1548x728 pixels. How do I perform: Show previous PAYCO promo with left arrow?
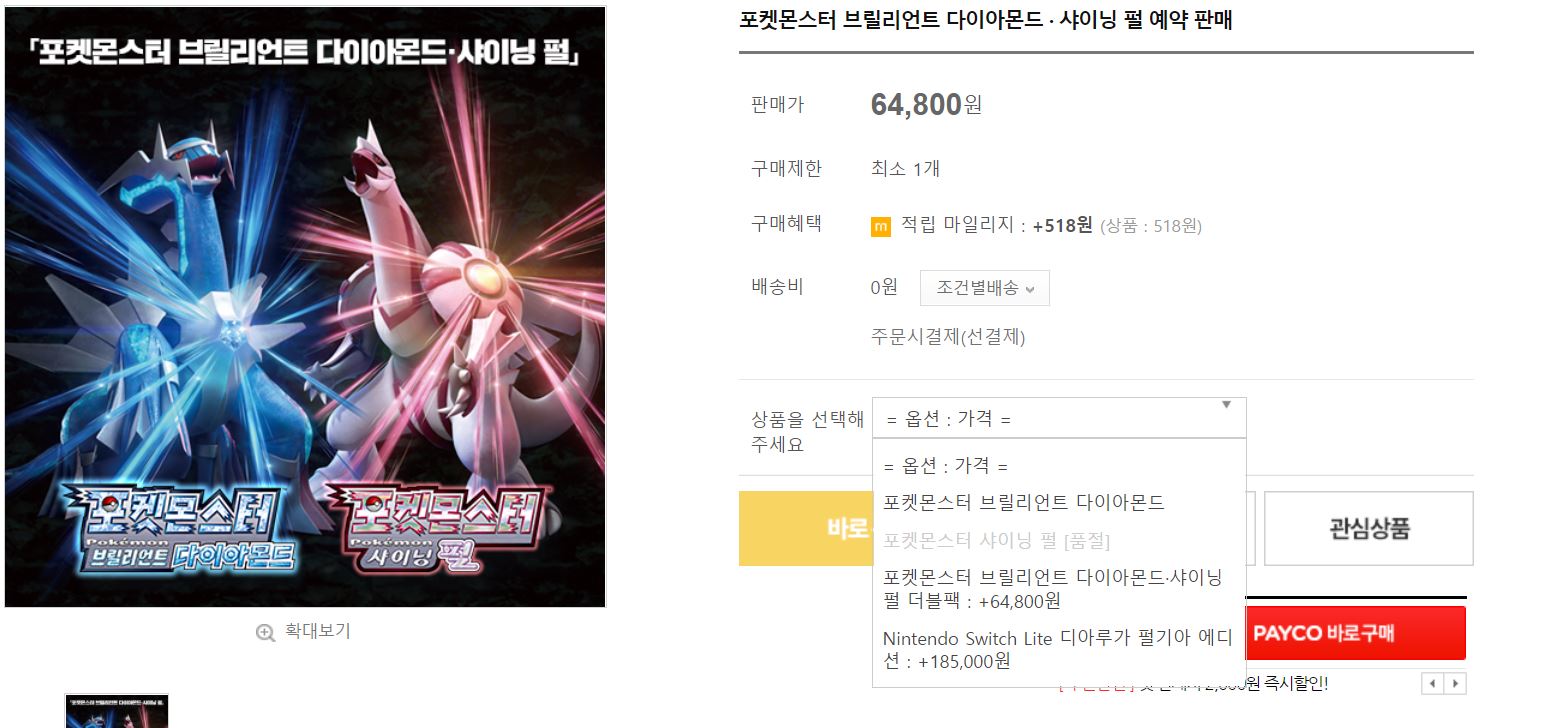1432,684
